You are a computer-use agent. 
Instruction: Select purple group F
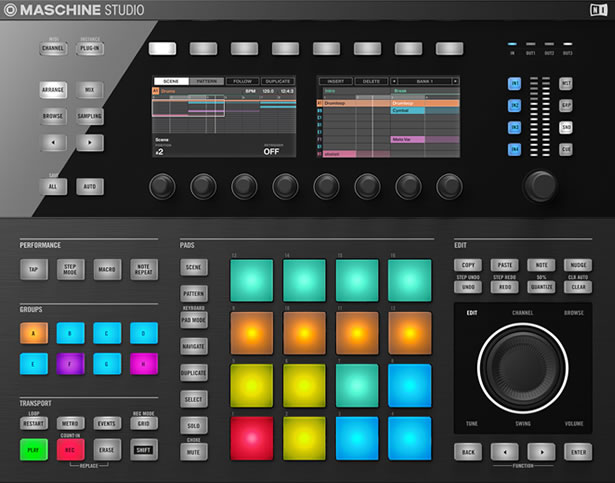(x=70, y=364)
